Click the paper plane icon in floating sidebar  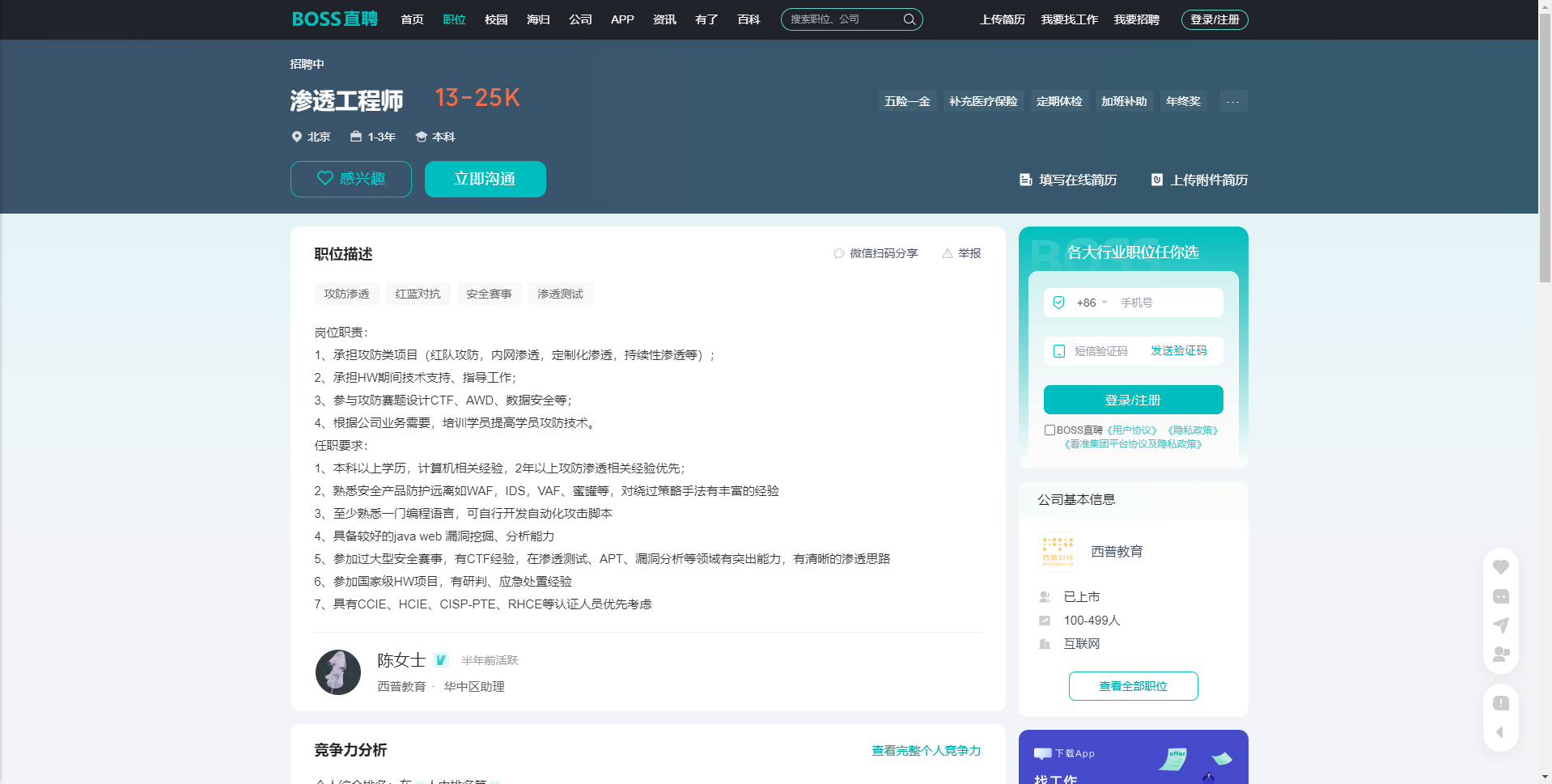(x=1500, y=625)
